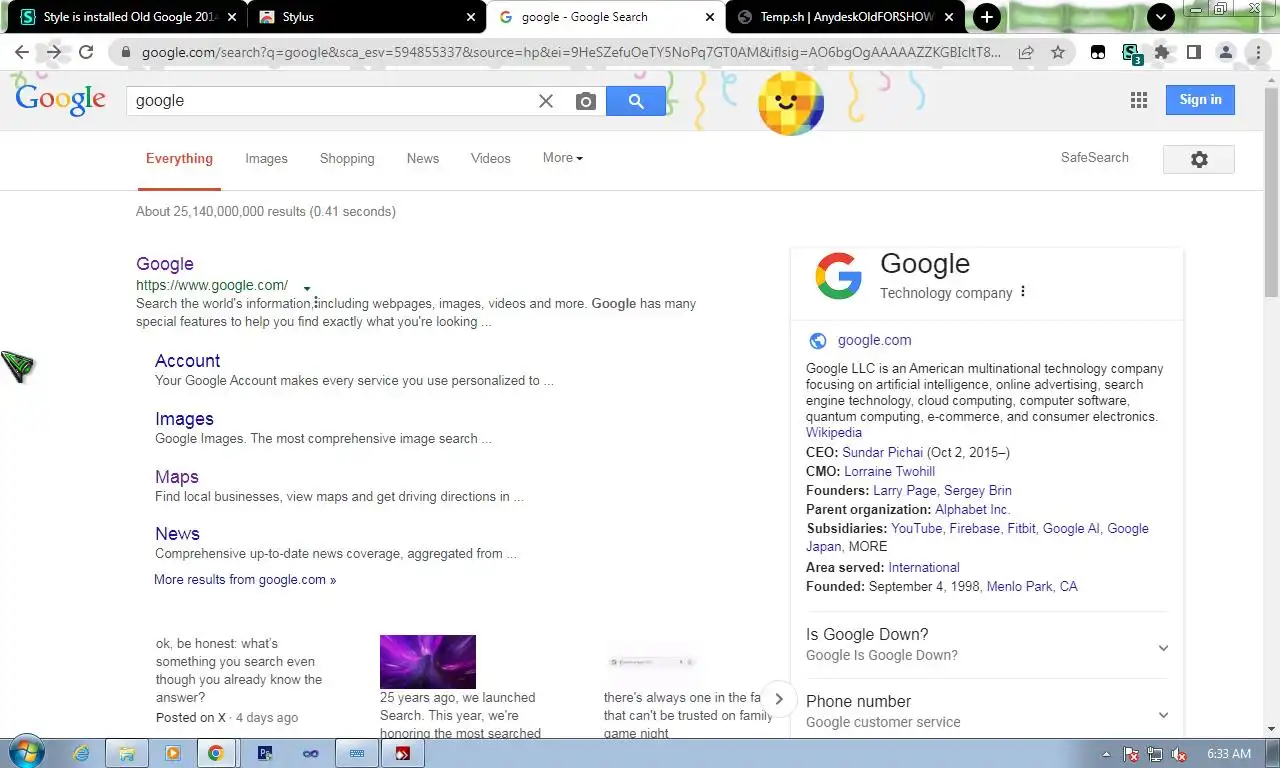Select the Everything search filter
This screenshot has width=1280, height=768.
(x=179, y=158)
